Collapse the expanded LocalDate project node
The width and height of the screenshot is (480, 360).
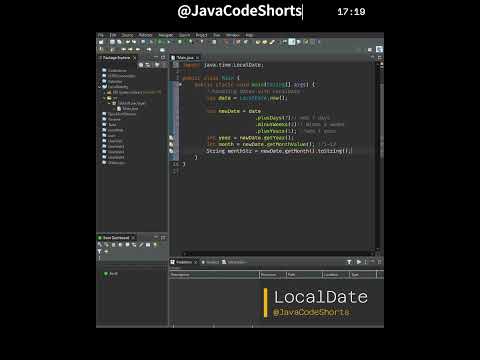pyautogui.click(x=99, y=87)
